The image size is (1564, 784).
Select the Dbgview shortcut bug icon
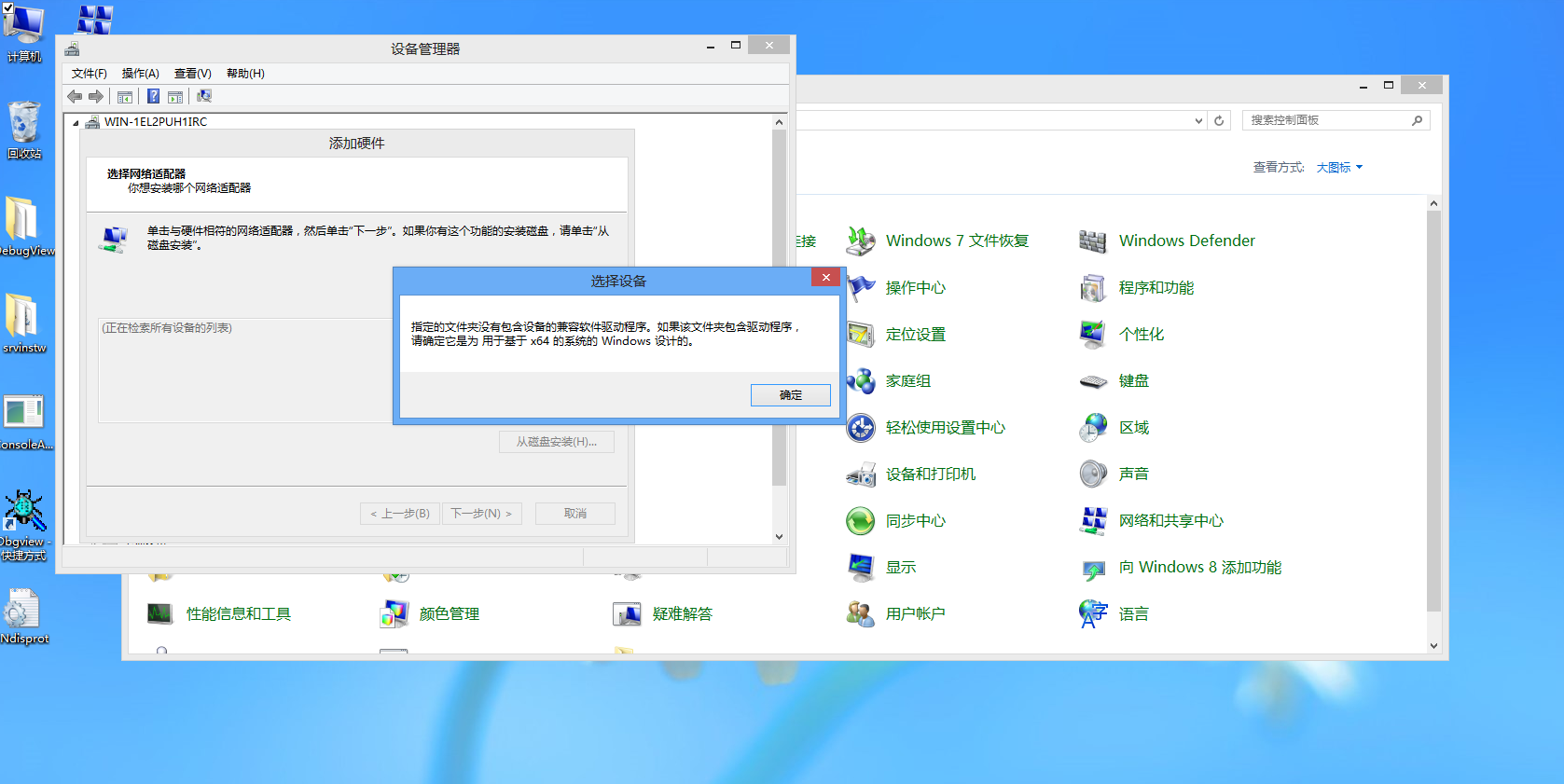point(24,525)
